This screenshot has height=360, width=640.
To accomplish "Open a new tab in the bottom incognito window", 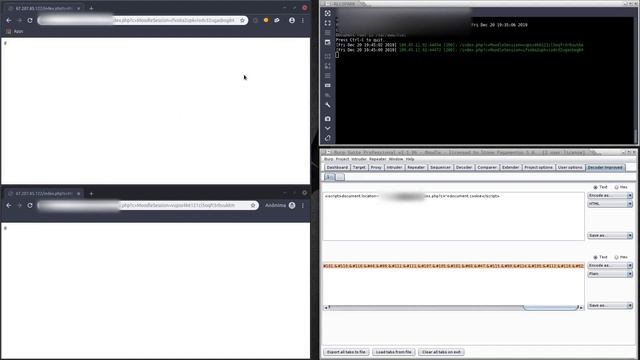I will [x=91, y=193].
